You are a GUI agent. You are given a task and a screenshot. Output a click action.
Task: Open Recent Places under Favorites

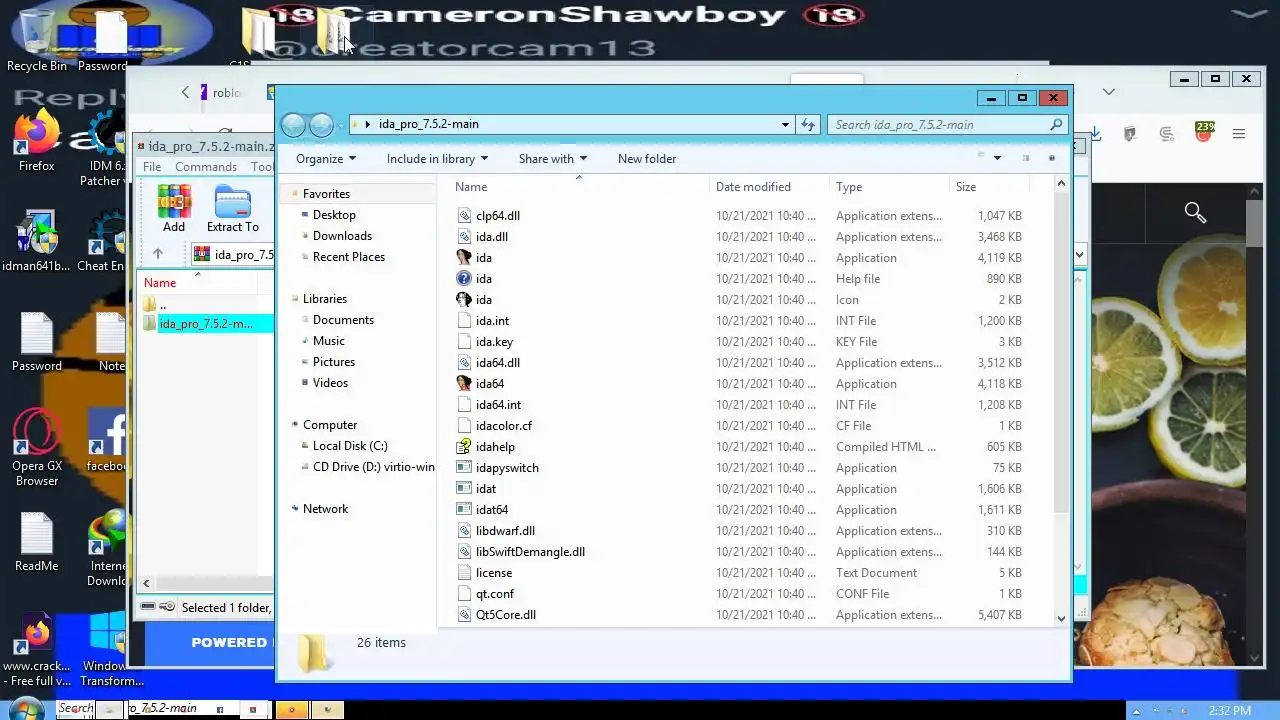click(x=349, y=257)
